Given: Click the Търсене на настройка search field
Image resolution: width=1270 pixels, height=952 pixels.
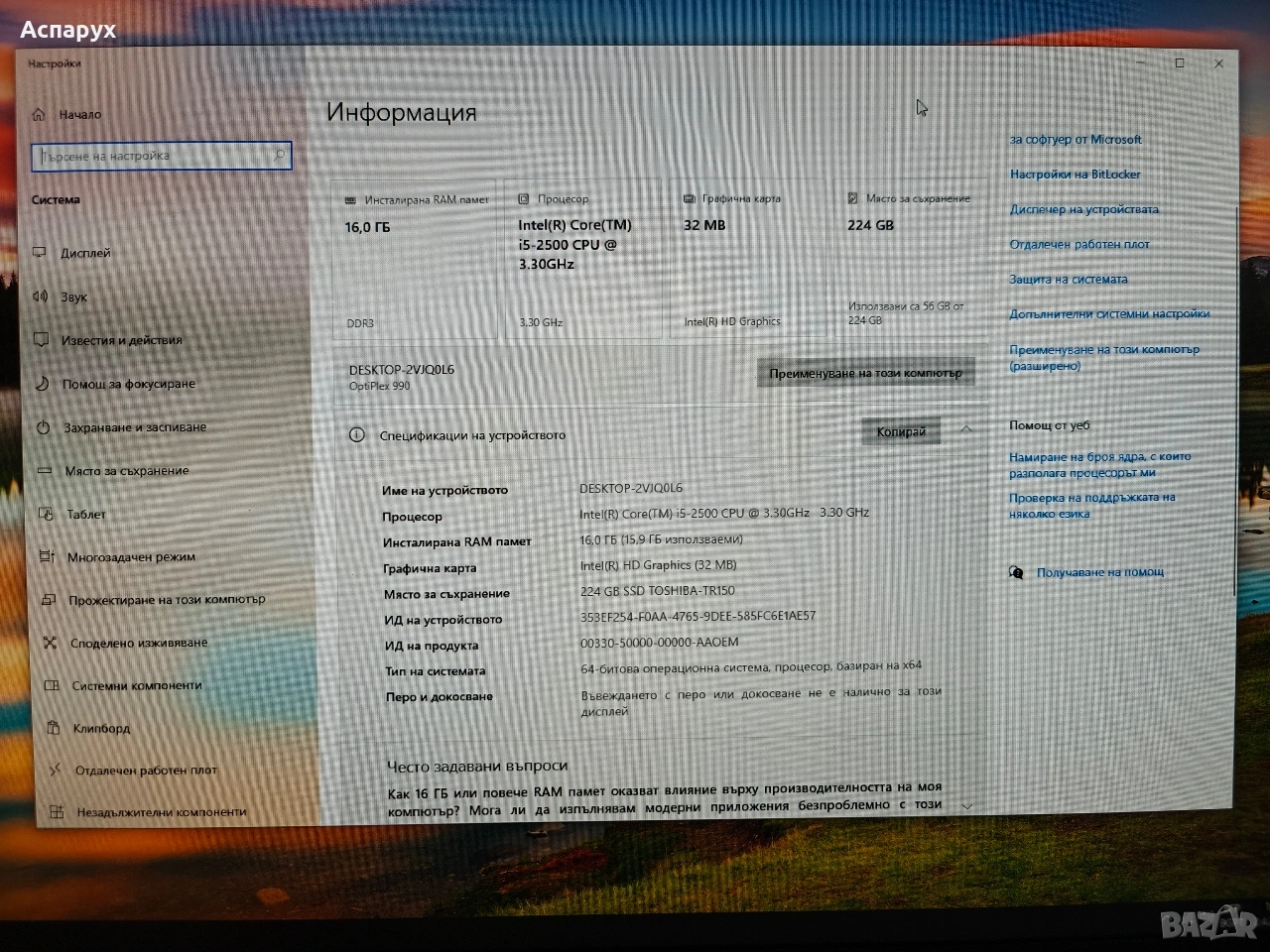Looking at the screenshot, I should (x=154, y=156).
